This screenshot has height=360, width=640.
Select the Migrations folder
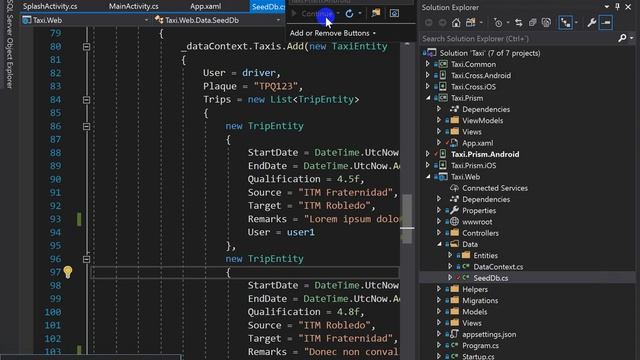tap(480, 300)
